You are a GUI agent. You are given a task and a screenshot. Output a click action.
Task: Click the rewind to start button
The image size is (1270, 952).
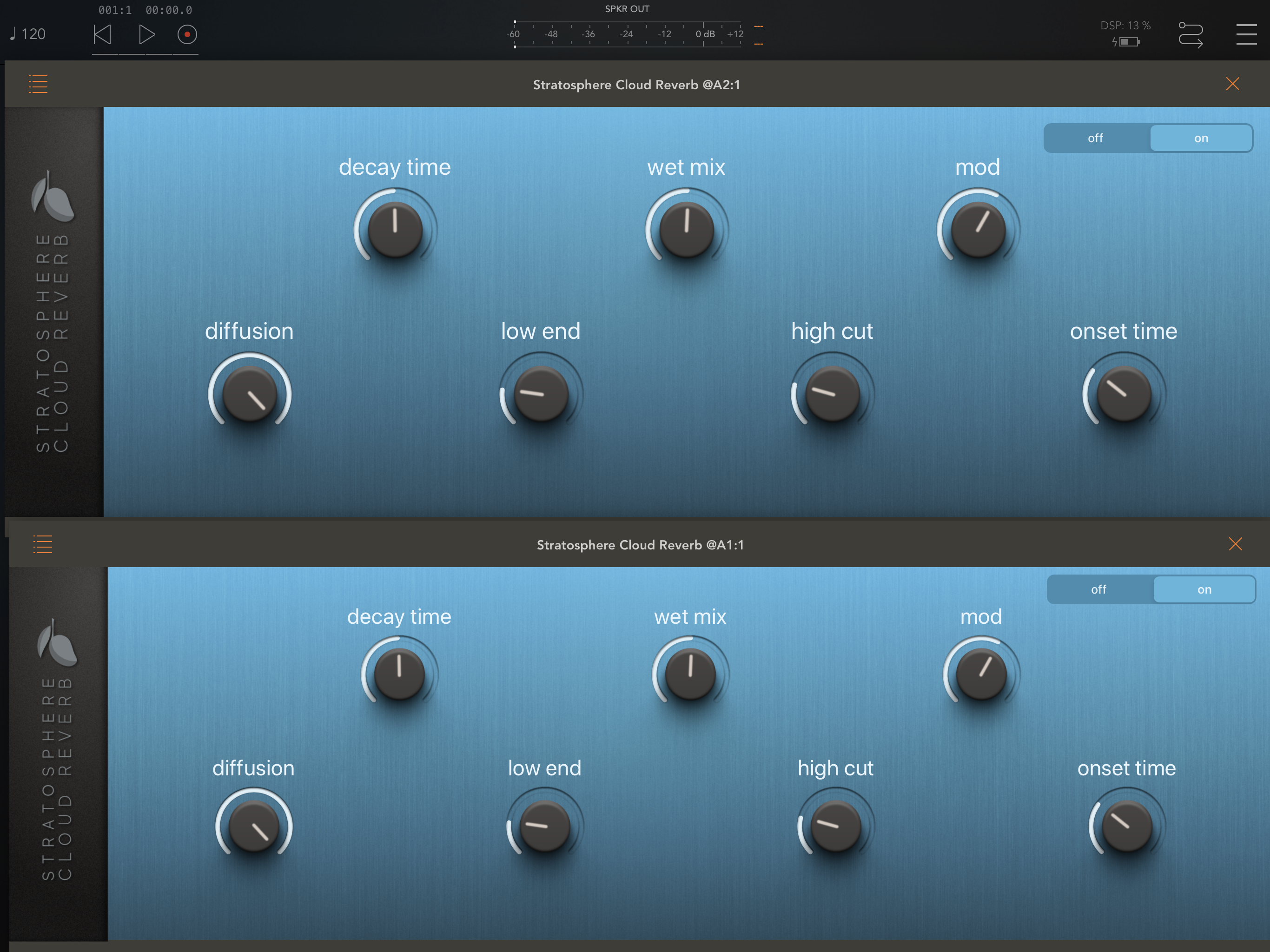103,34
